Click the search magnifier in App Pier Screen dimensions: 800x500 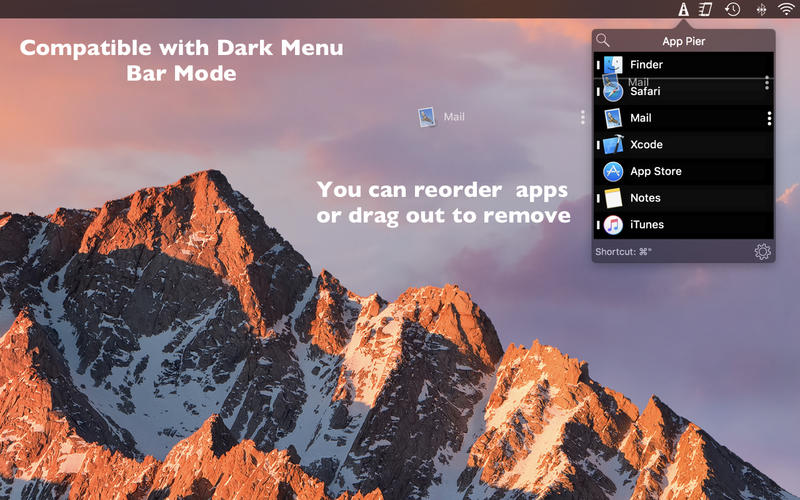tap(603, 41)
